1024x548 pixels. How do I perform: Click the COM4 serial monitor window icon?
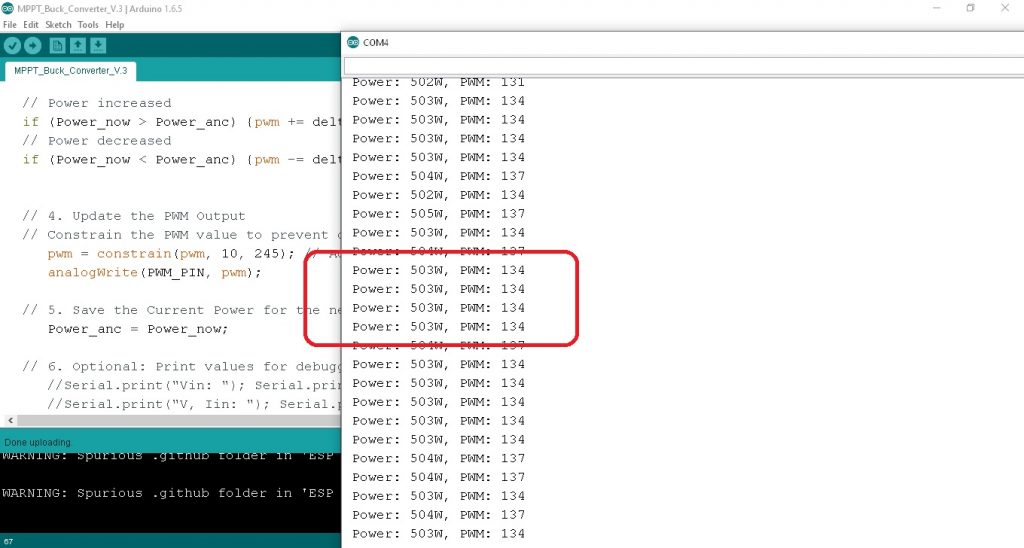point(352,42)
